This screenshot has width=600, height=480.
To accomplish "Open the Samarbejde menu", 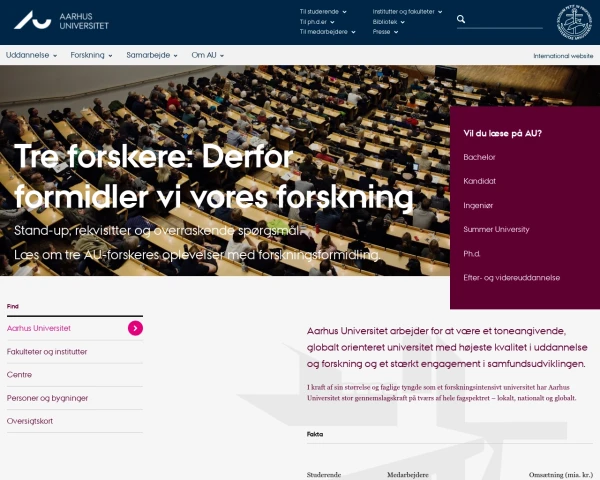I will pyautogui.click(x=152, y=55).
